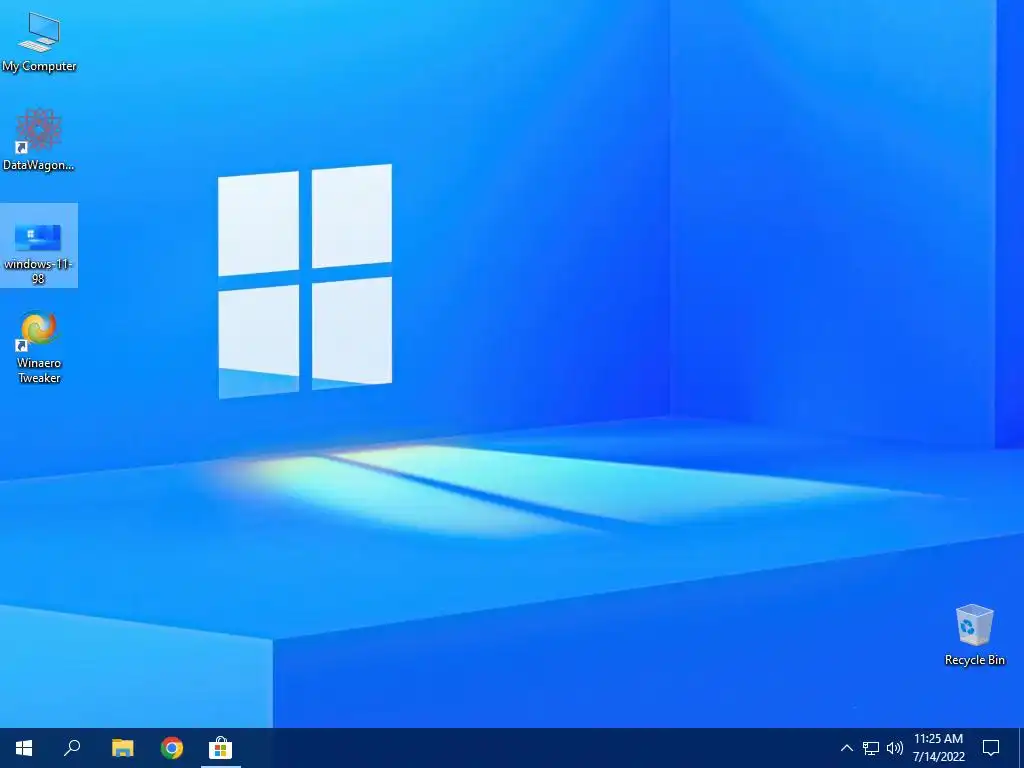Launch Google Chrome from the taskbar
The height and width of the screenshot is (768, 1024).
(172, 748)
